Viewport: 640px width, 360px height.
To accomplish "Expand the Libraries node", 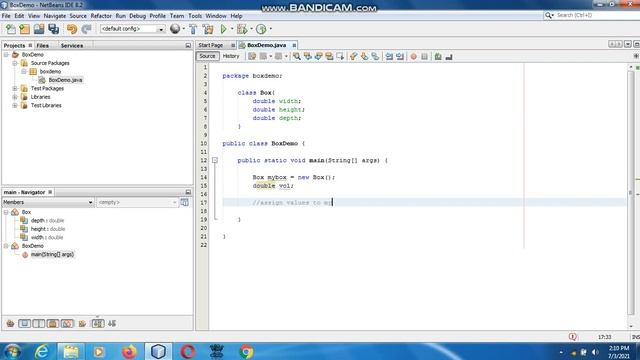I will tap(15, 97).
